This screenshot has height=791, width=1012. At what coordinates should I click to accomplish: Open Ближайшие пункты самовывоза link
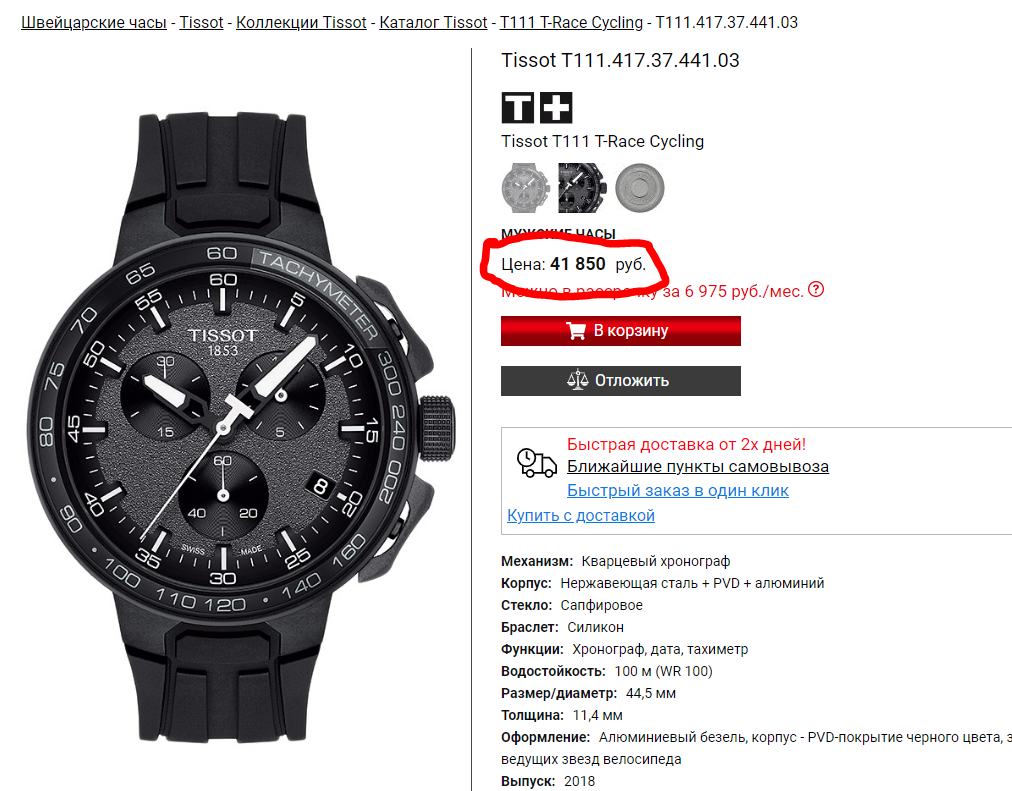[x=697, y=467]
